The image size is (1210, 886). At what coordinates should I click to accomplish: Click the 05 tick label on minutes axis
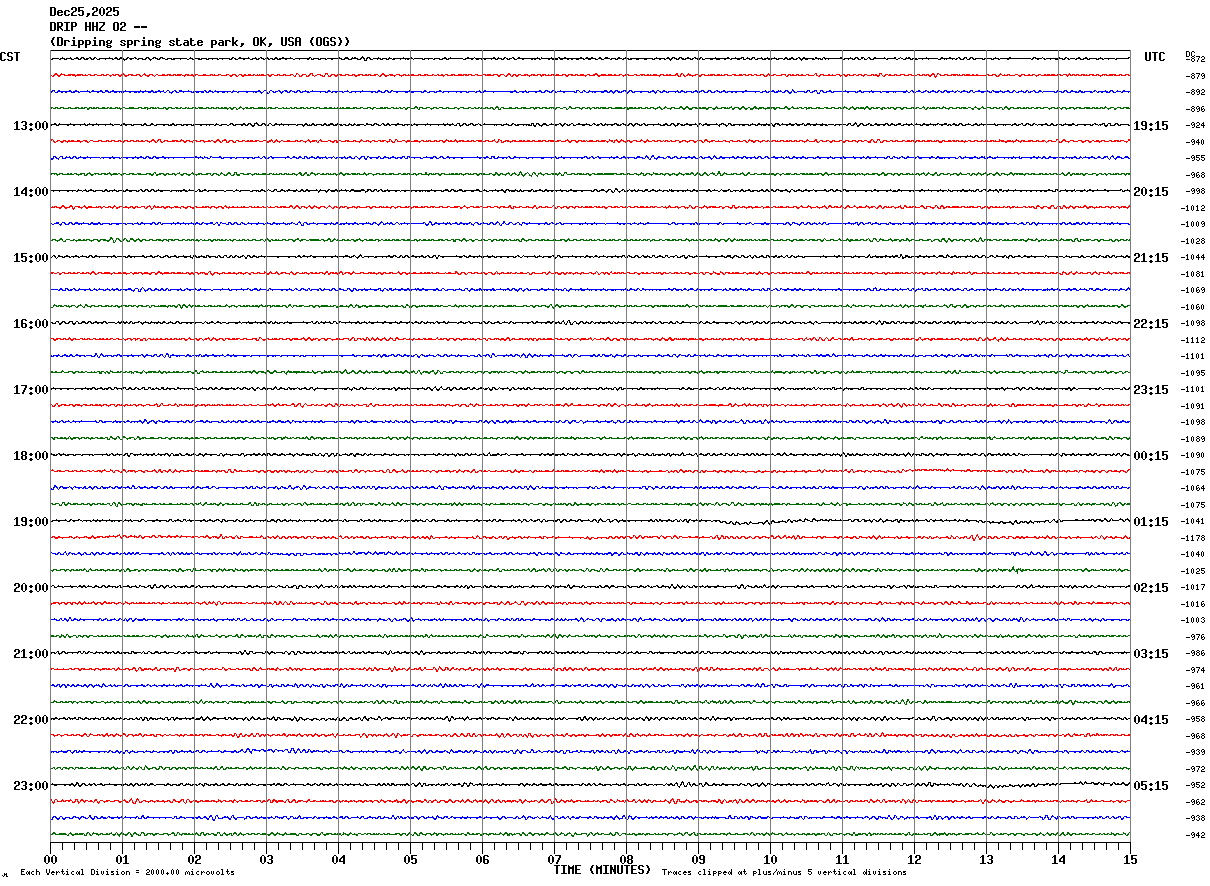pos(410,859)
